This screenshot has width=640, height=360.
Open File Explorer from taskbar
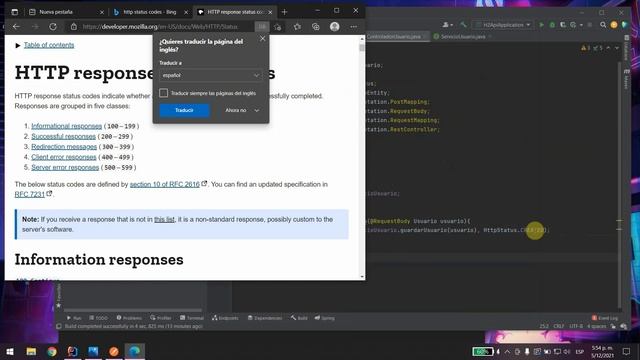[31, 351]
